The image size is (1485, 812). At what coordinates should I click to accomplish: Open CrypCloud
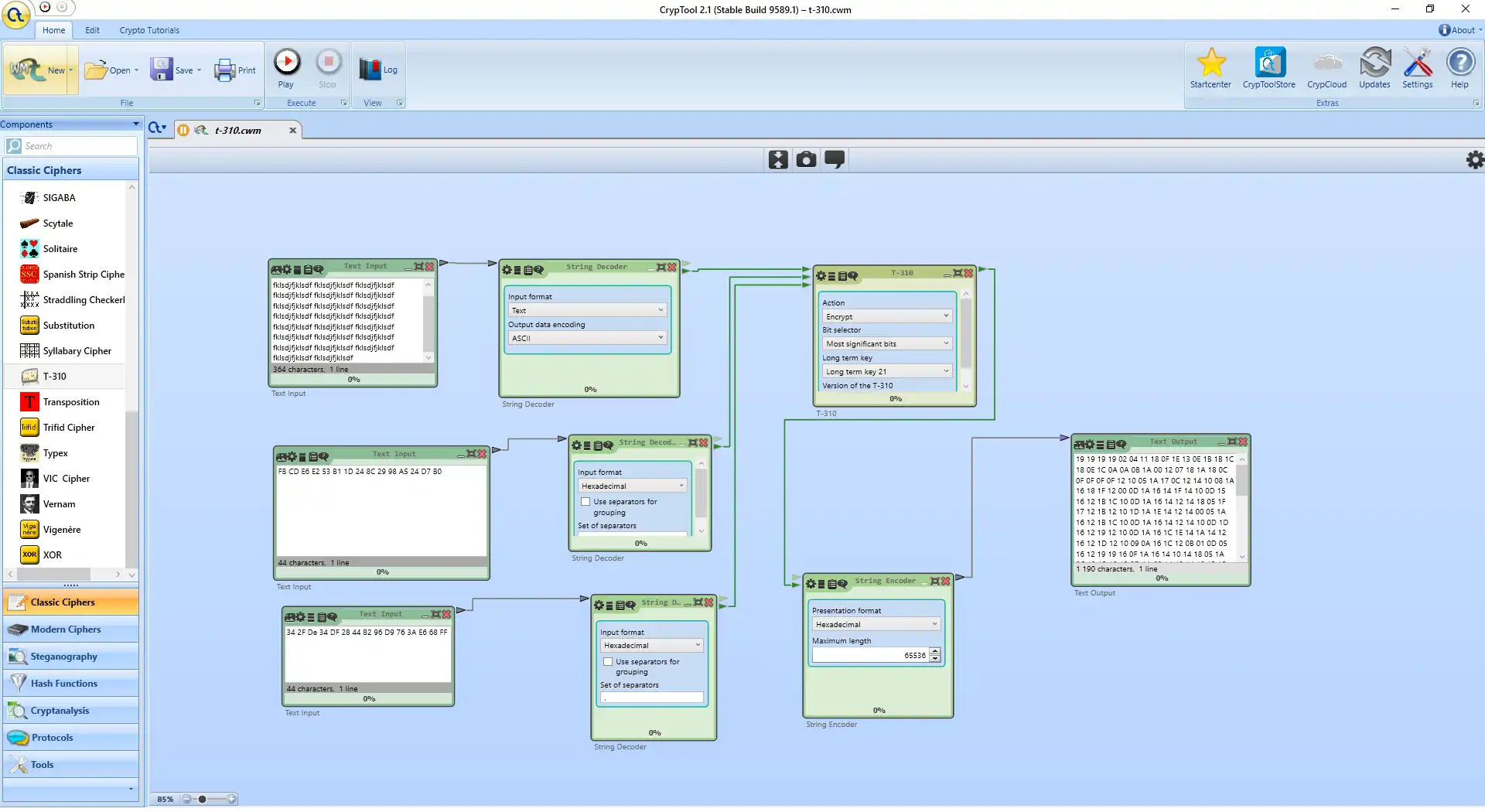(1327, 68)
